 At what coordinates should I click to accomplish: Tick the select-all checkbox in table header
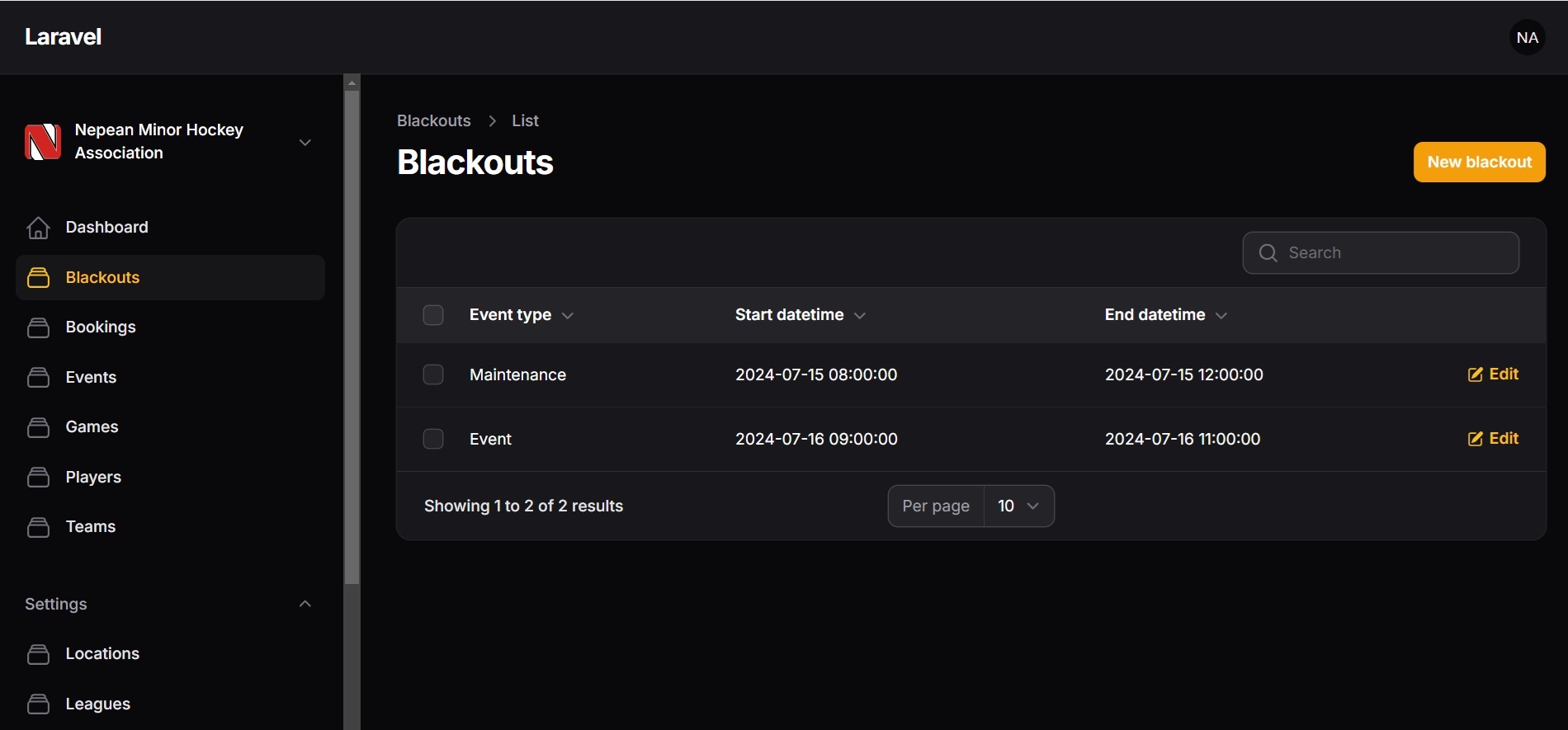point(433,315)
